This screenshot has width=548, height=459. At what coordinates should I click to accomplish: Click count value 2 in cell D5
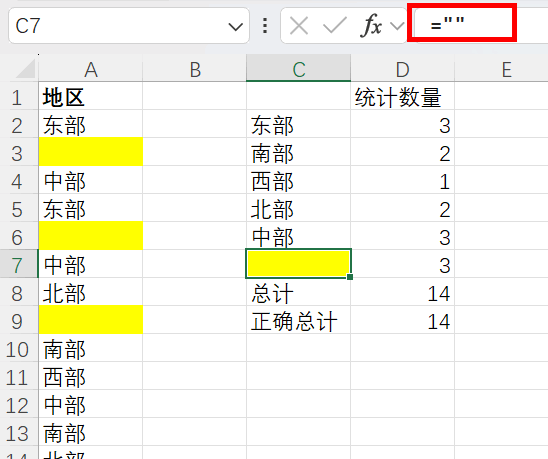403,208
